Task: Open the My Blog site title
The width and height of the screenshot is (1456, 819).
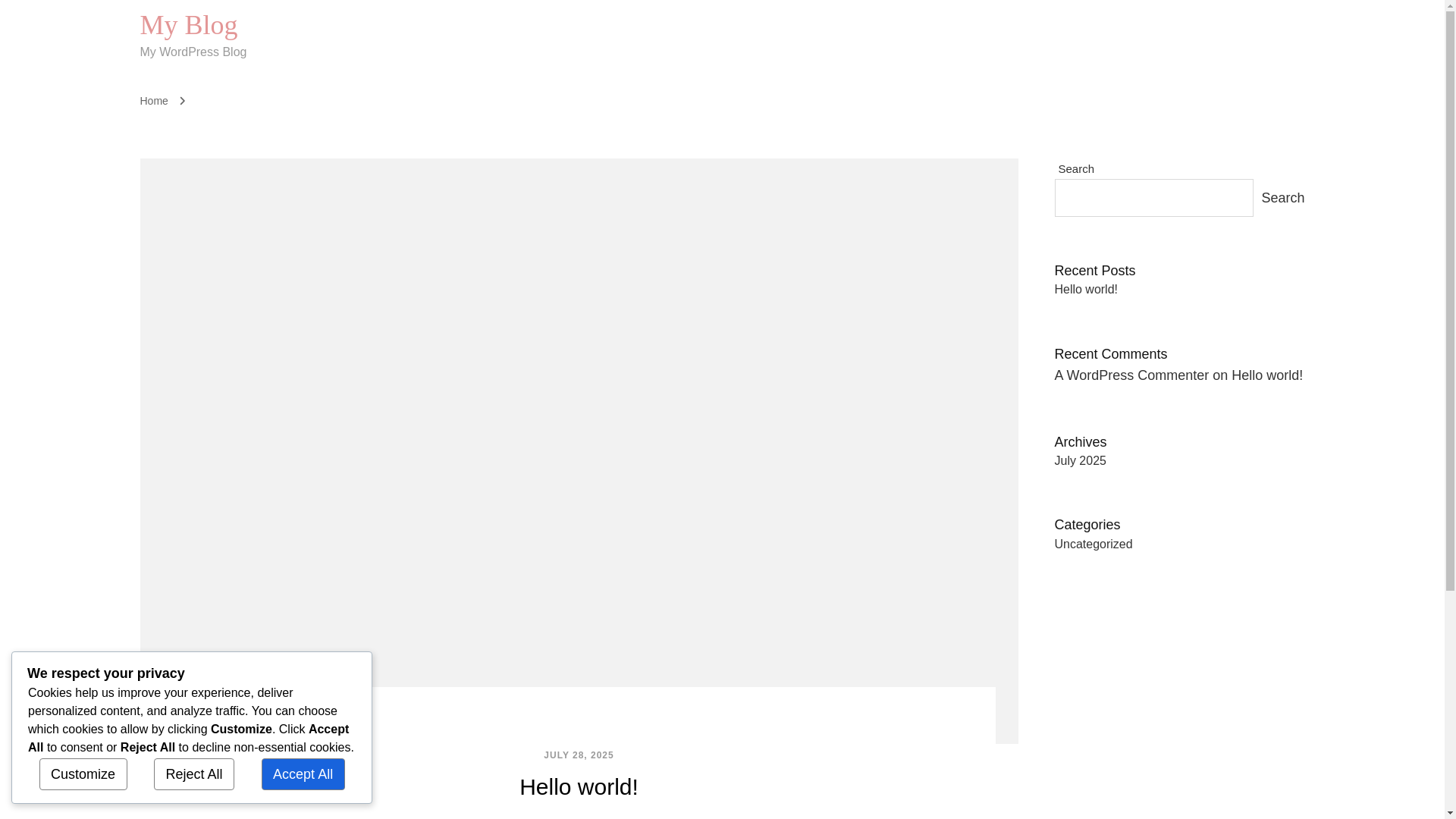Action: (188, 25)
